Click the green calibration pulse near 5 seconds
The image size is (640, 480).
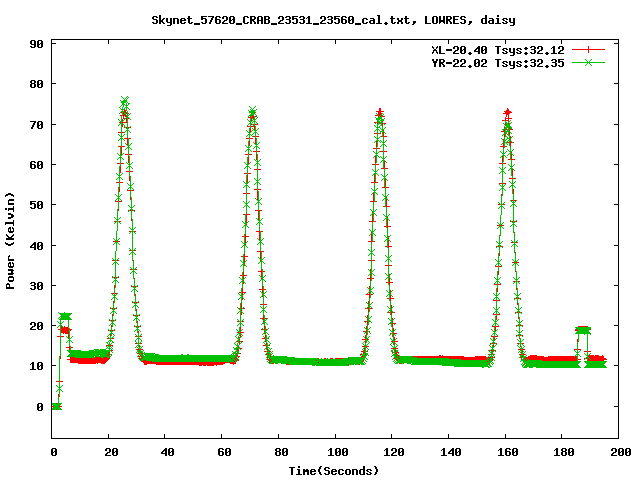[64, 316]
